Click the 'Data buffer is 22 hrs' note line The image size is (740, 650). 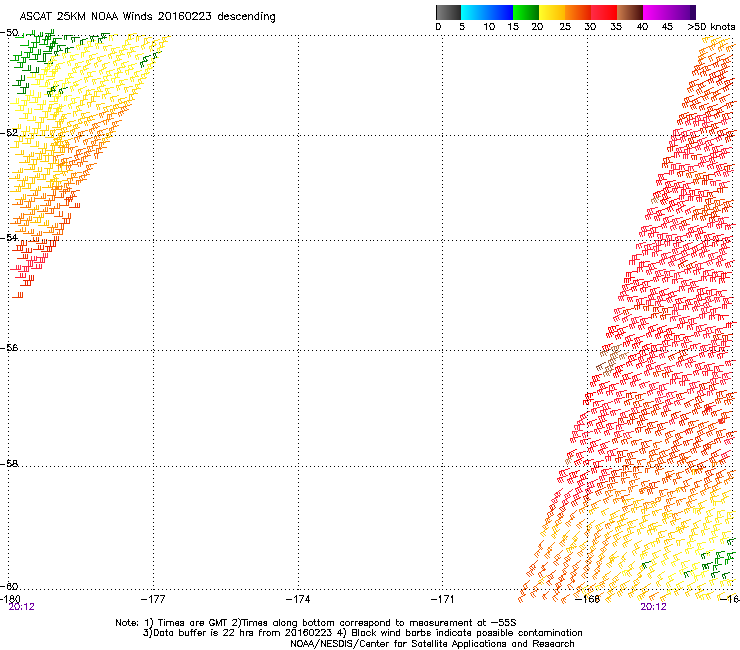pyautogui.click(x=362, y=633)
